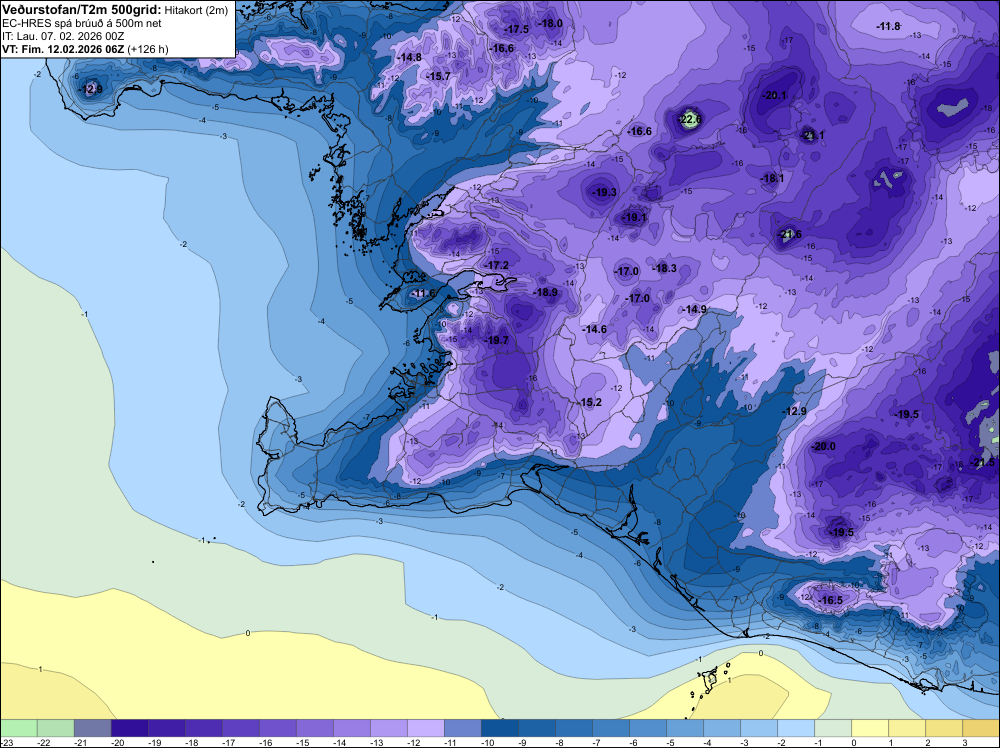Click the -11.6 temperature value
The width and height of the screenshot is (1000, 748).
pos(423,293)
